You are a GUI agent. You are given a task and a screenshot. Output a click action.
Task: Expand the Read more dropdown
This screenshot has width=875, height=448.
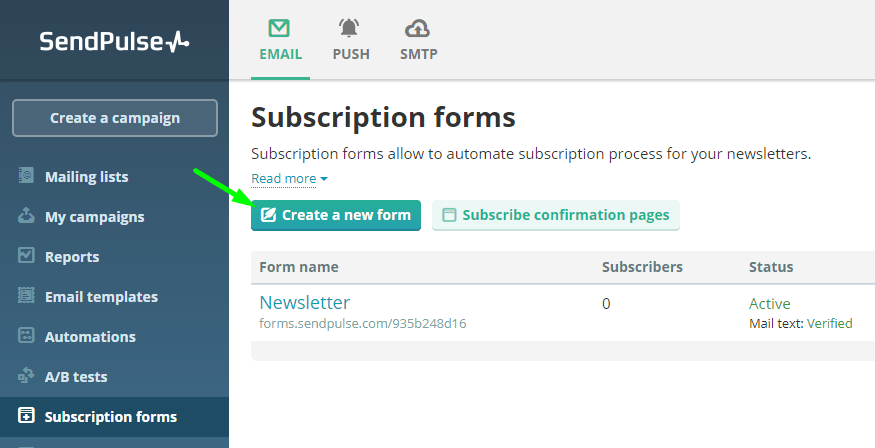(x=289, y=179)
